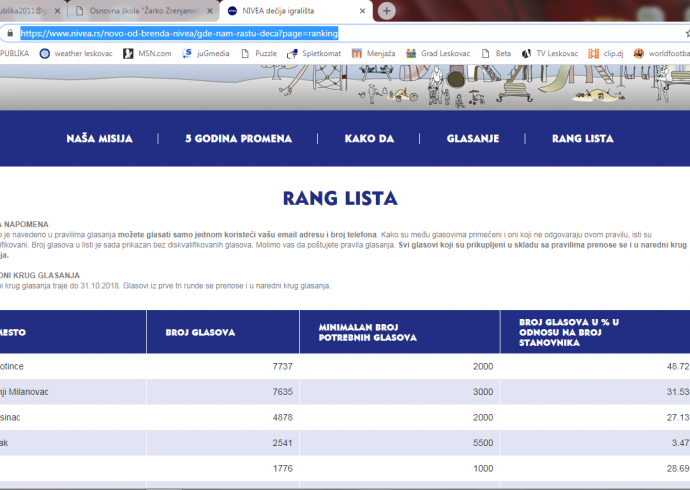This screenshot has height=490, width=690.
Task: Select the NIVEA dečja igrališta tab
Action: tap(296, 11)
